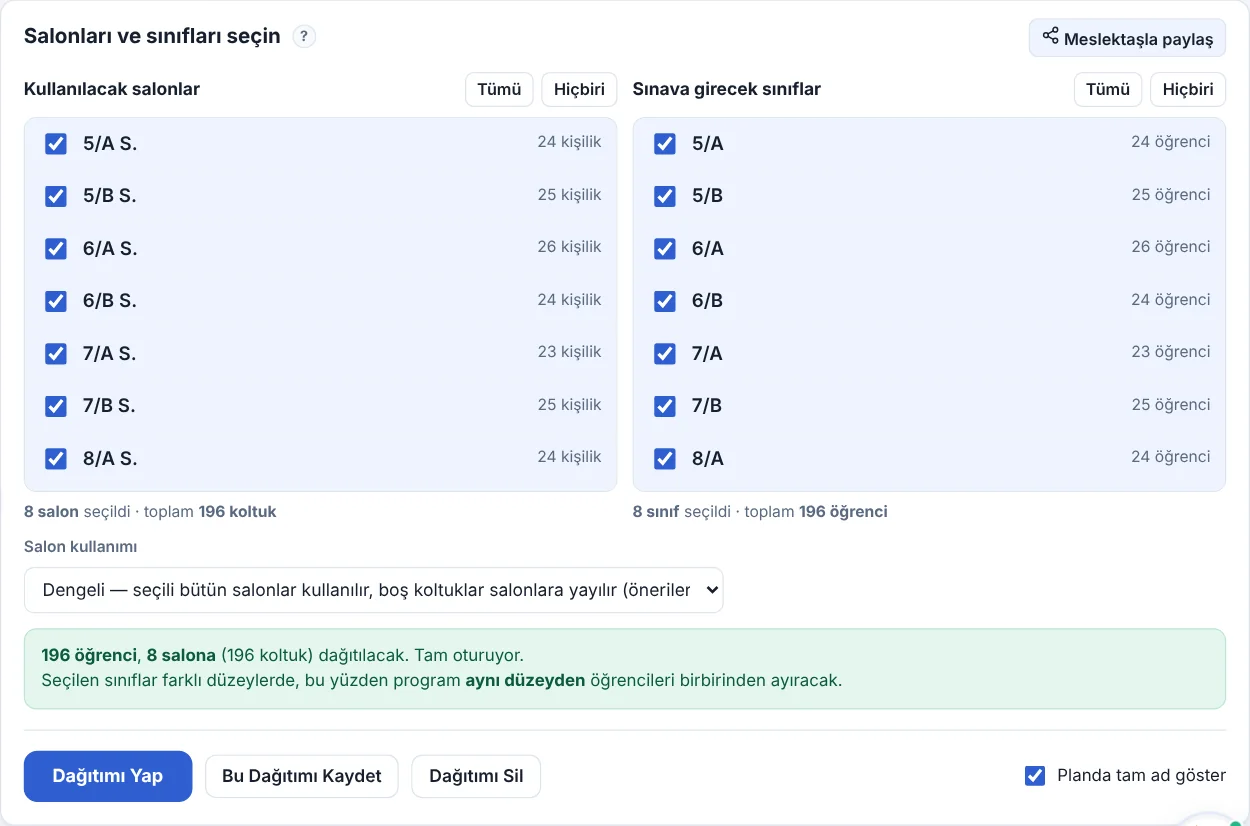Uncheck the 7/B class checkbox with 25 öğrenci
1250x826 pixels.
tap(665, 406)
